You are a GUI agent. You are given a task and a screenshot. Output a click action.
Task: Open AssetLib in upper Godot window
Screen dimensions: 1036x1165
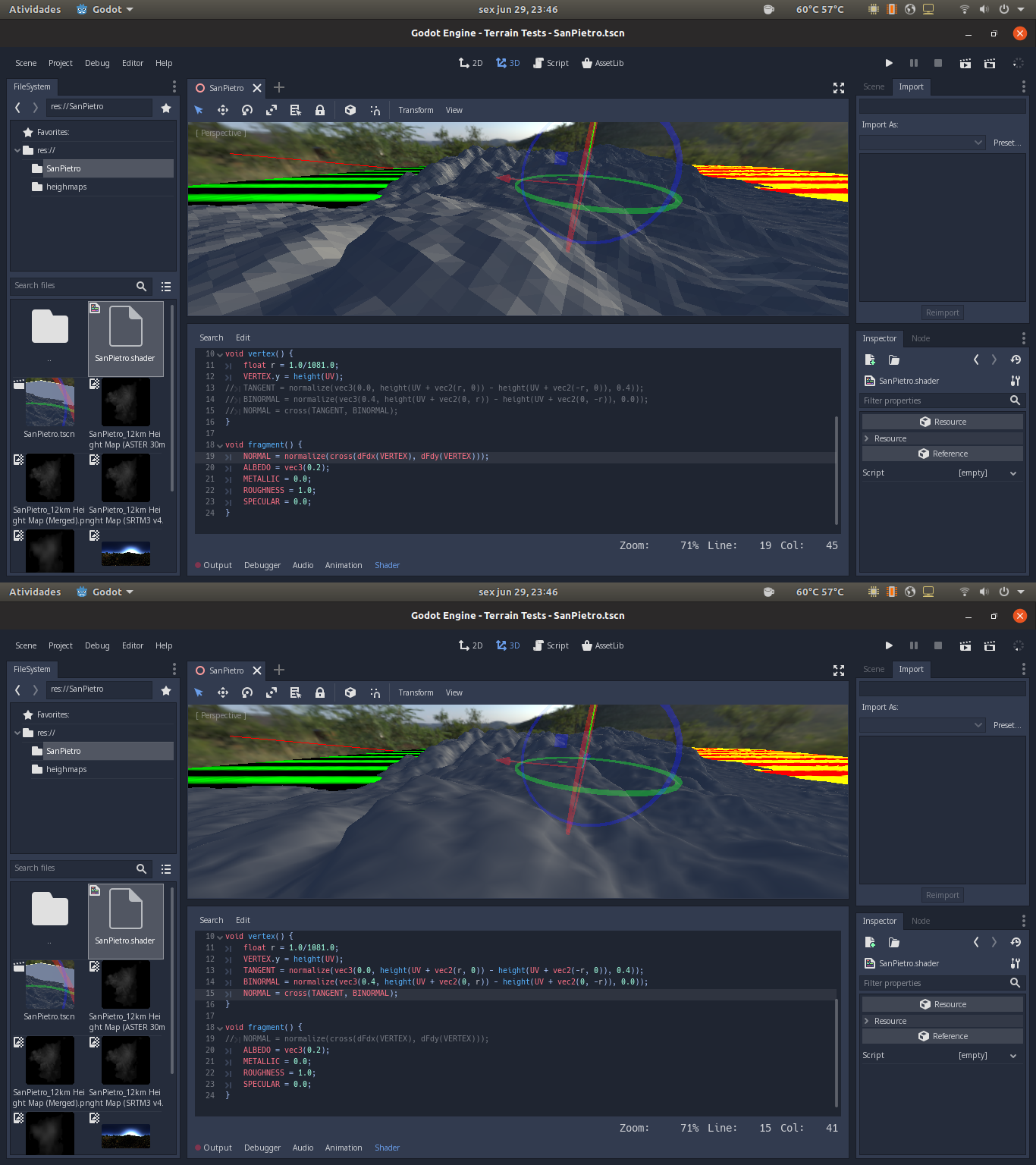[603, 63]
